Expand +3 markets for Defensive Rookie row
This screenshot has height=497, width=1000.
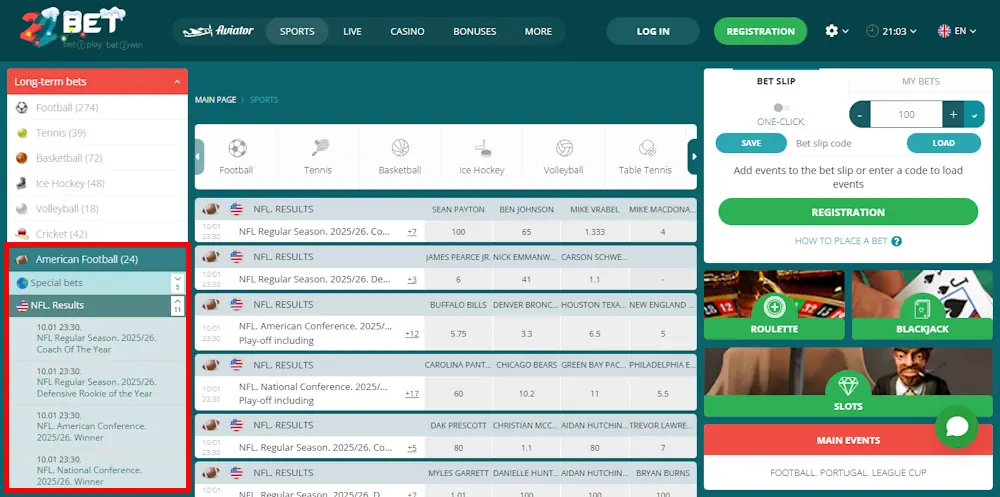412,279
